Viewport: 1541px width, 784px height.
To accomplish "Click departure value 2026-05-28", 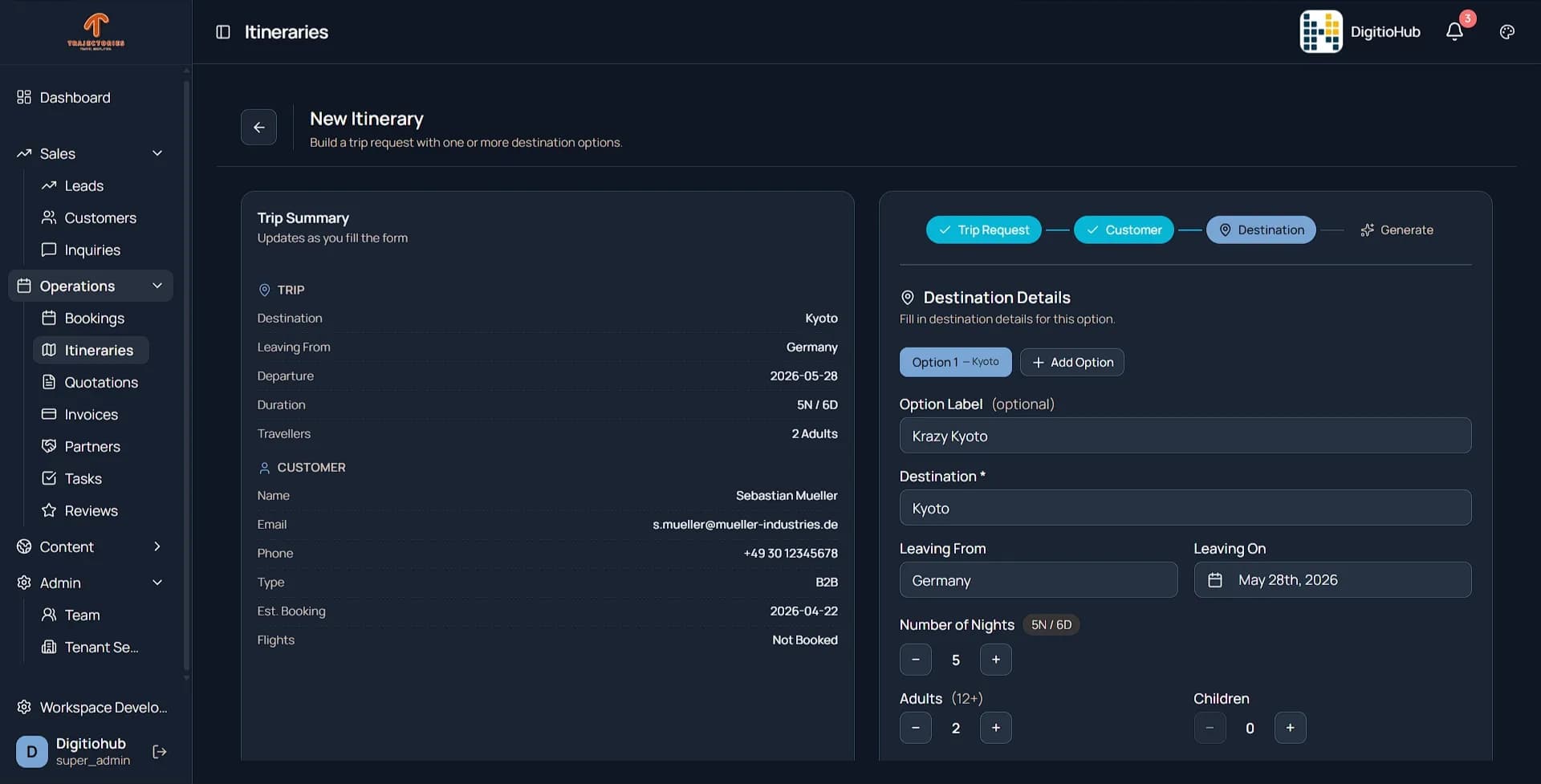I will [x=803, y=376].
